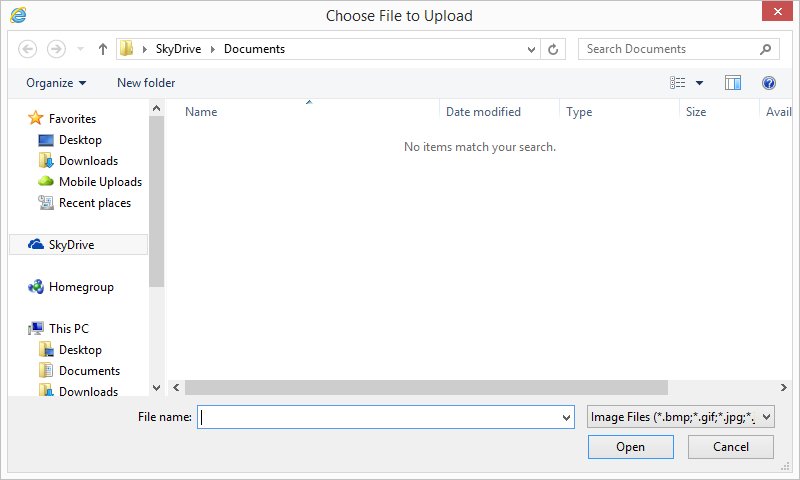Click the navigation pane vertical scrollbar thumb
Image resolution: width=800 pixels, height=480 pixels.
[157, 201]
